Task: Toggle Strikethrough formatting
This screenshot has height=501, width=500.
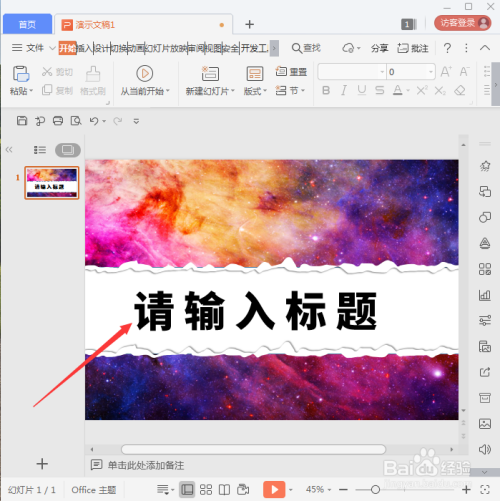Action: pyautogui.click(x=379, y=90)
